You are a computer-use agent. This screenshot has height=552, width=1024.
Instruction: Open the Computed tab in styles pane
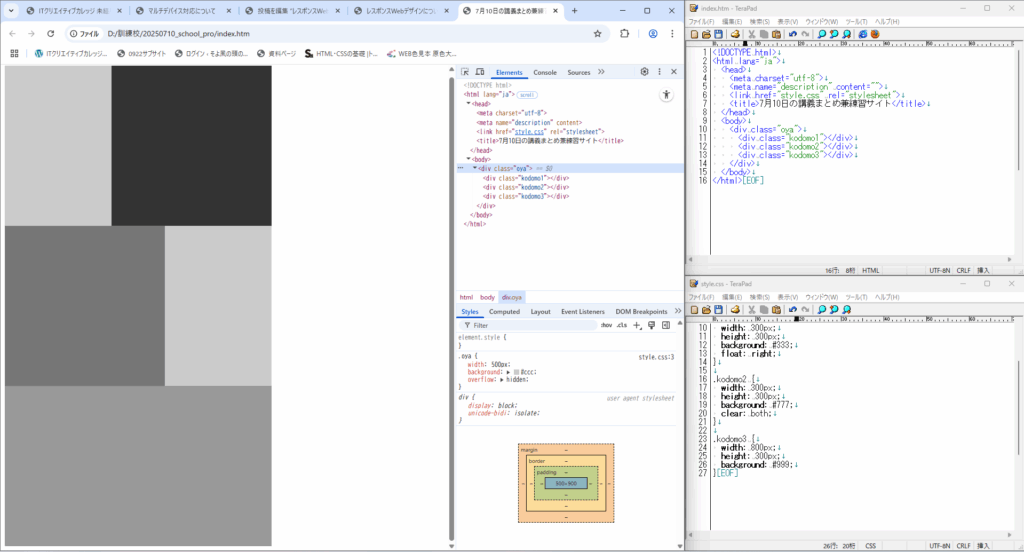[504, 312]
